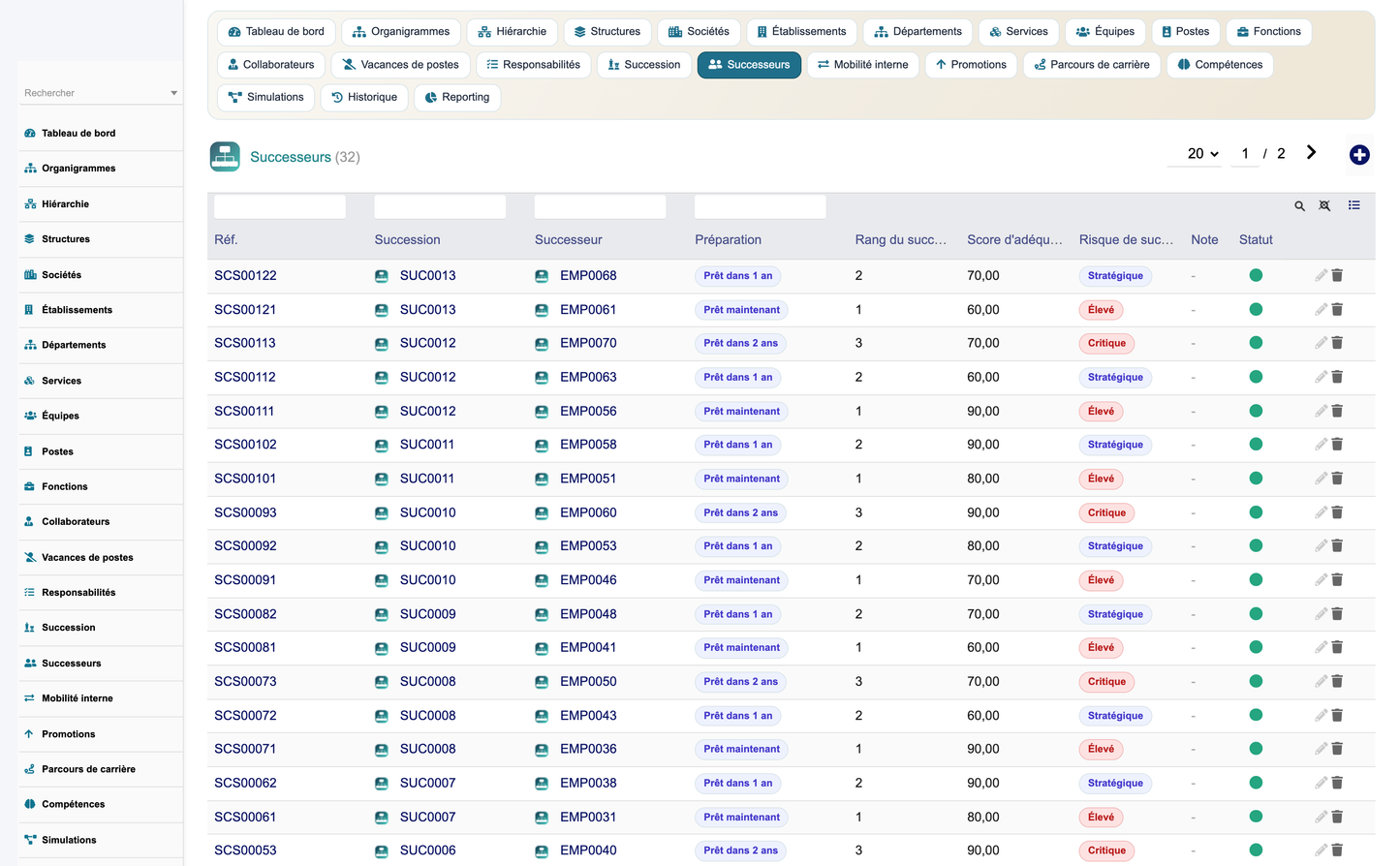Open reference link SCS00092

245,546
